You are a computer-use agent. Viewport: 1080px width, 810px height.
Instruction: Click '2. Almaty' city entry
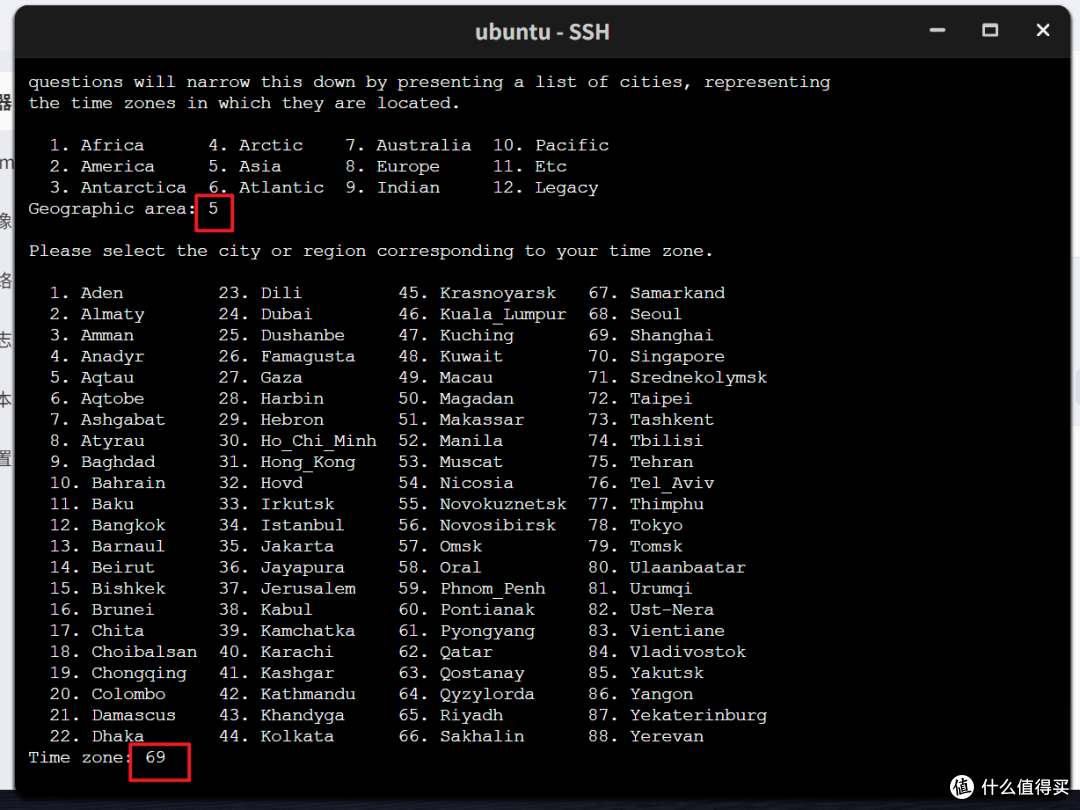point(96,314)
